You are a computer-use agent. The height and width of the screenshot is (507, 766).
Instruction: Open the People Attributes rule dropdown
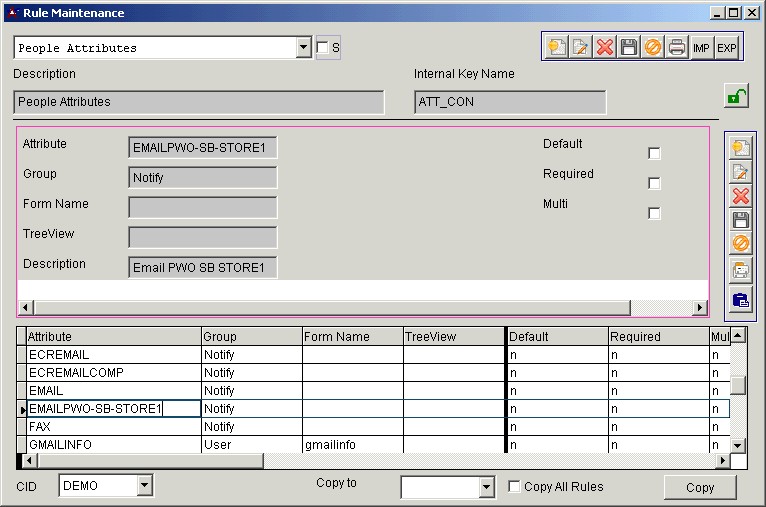(304, 48)
